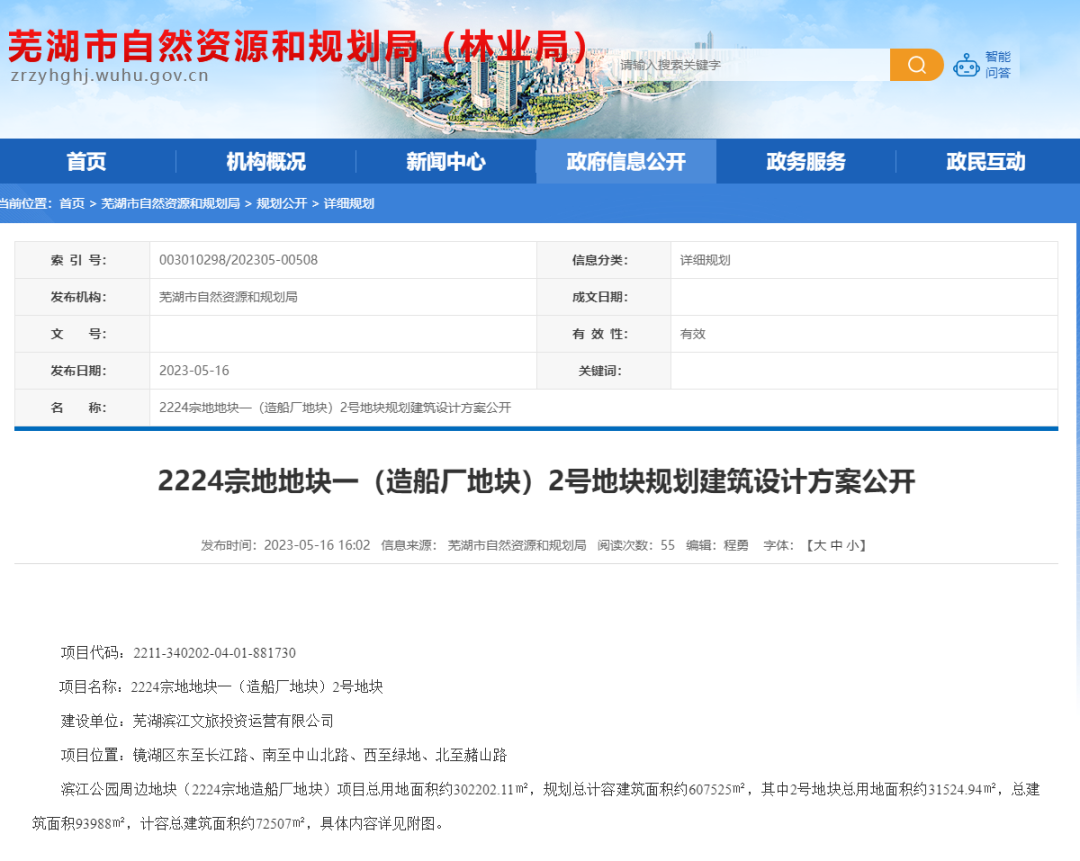
Task: Set font size to 中
Action: [836, 545]
